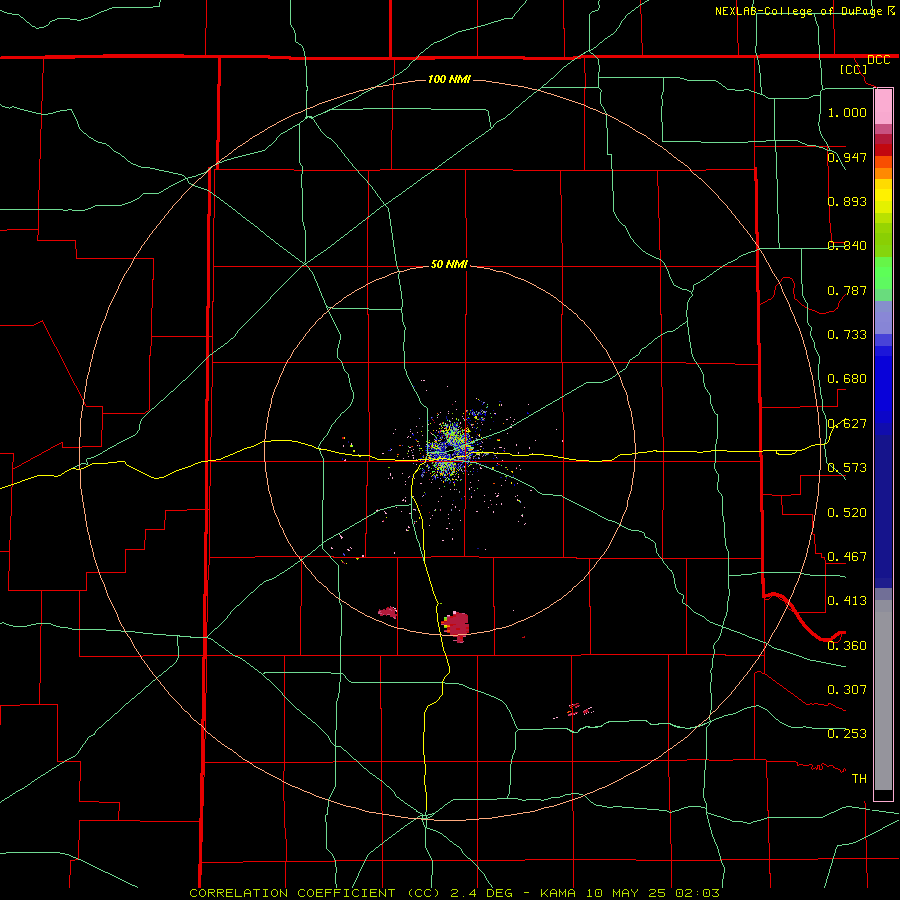Select the 0.947 legend value
The height and width of the screenshot is (900, 900).
click(x=847, y=157)
